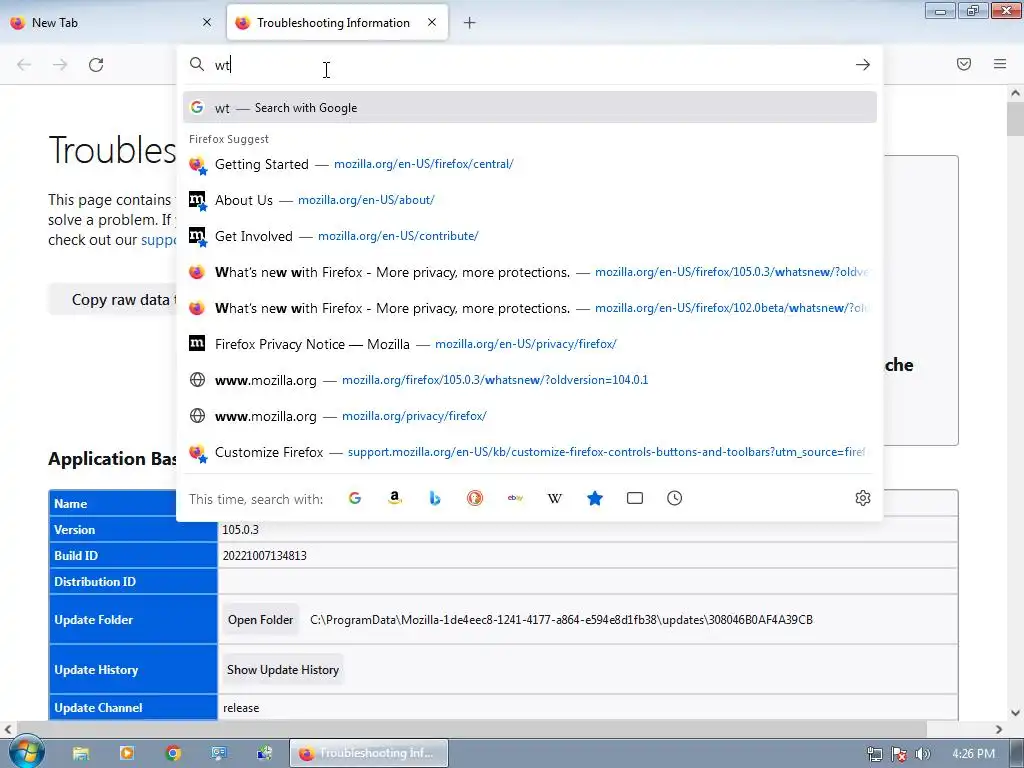The height and width of the screenshot is (768, 1024).
Task: Select 'wt — Search with Google' suggestion
Action: click(530, 108)
